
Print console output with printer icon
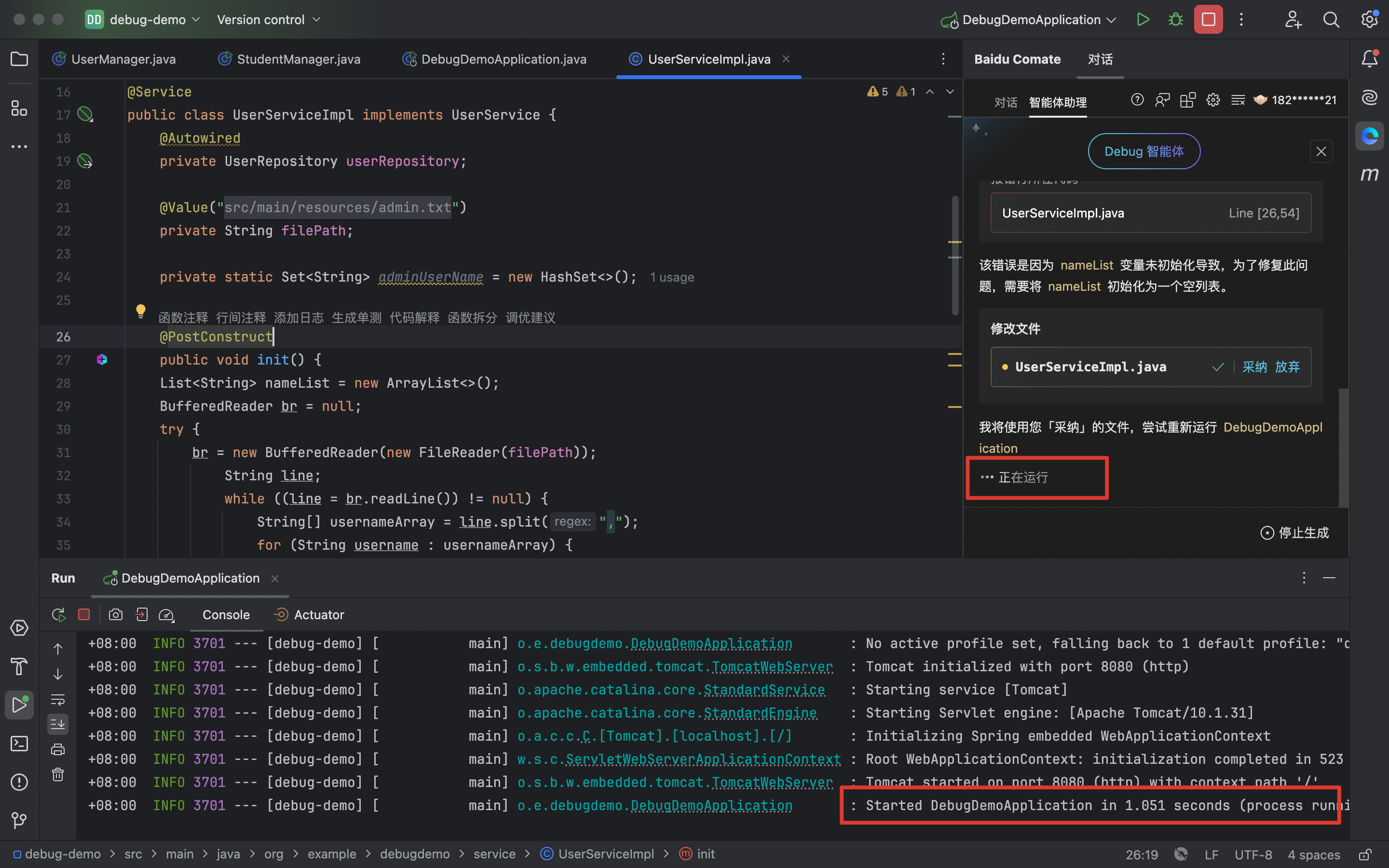58,749
